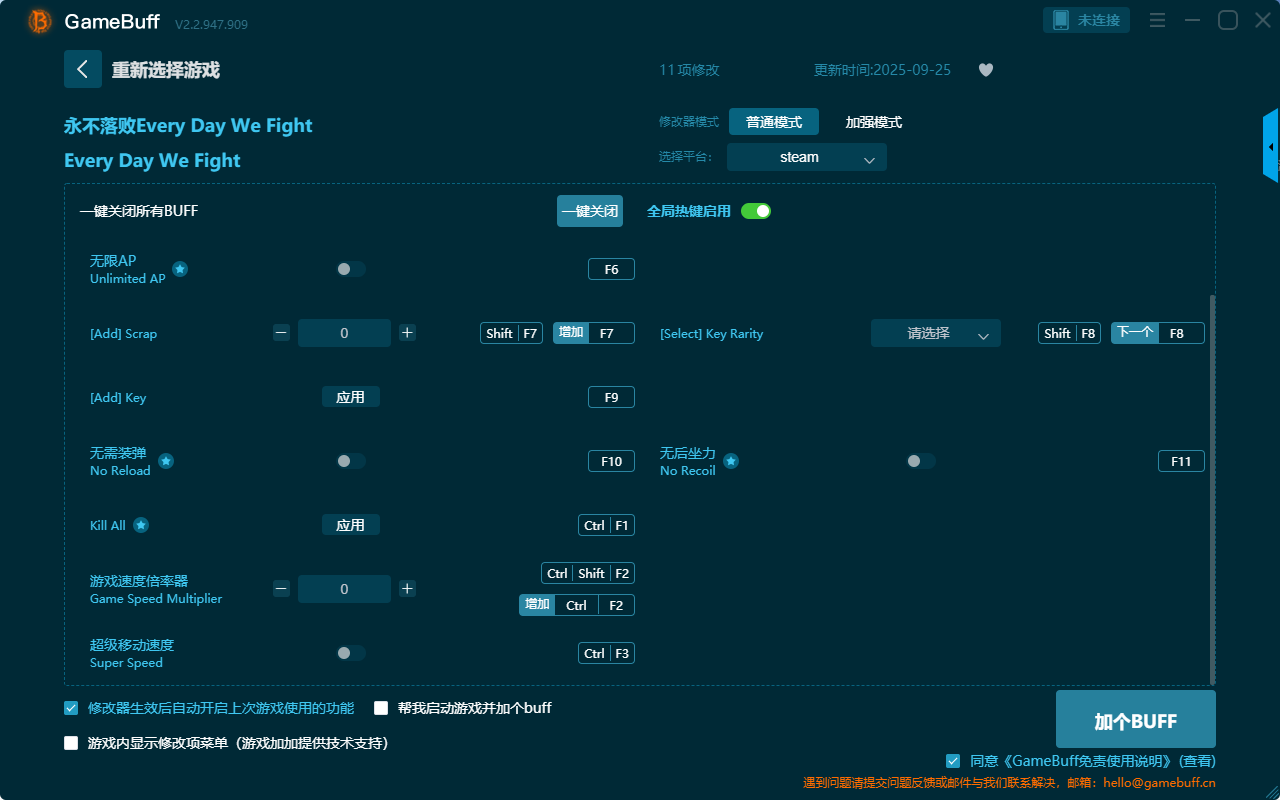1280x800 pixels.
Task: Apply the [Add] Key cheat
Action: coord(351,397)
